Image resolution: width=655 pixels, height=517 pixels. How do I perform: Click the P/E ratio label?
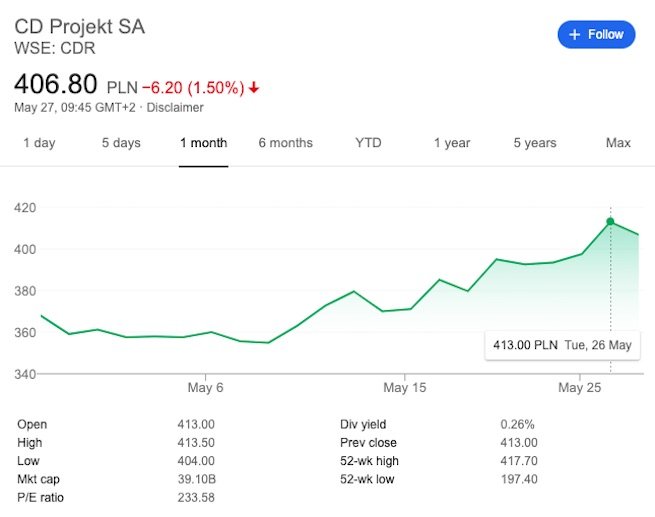click(41, 497)
